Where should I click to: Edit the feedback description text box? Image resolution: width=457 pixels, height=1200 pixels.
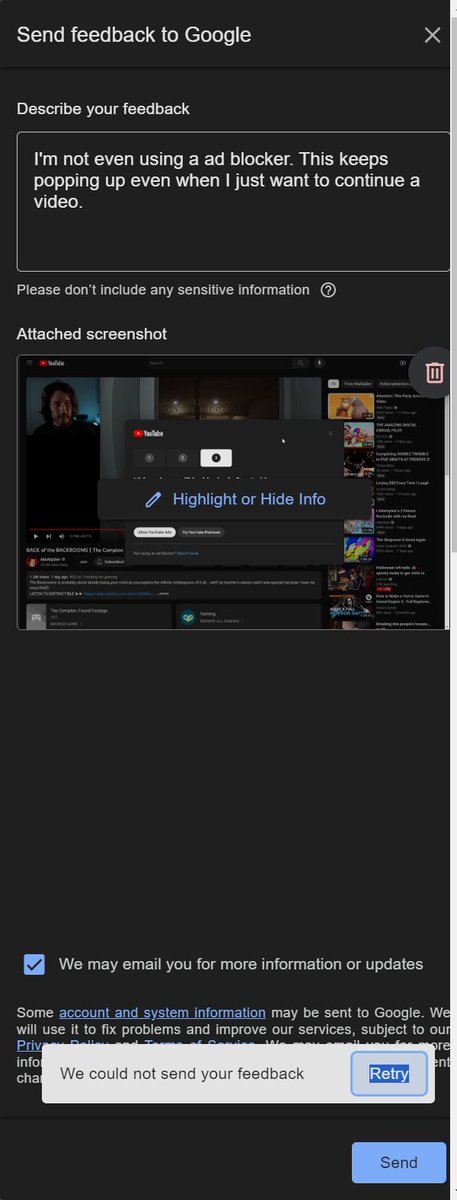click(x=233, y=202)
